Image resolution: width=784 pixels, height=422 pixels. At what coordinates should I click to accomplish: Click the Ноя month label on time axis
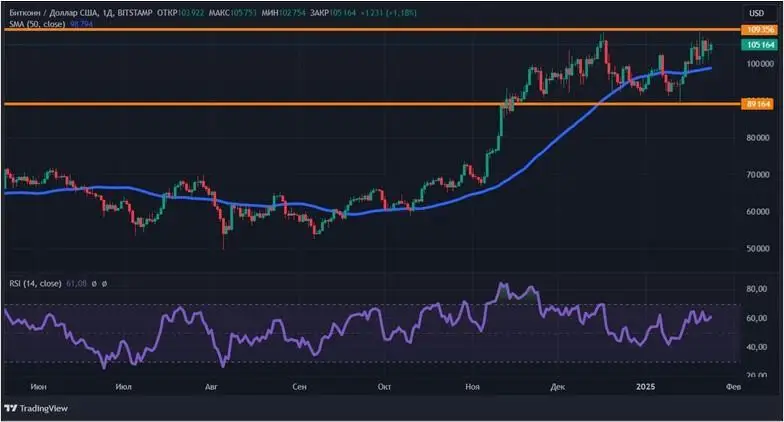coord(473,383)
